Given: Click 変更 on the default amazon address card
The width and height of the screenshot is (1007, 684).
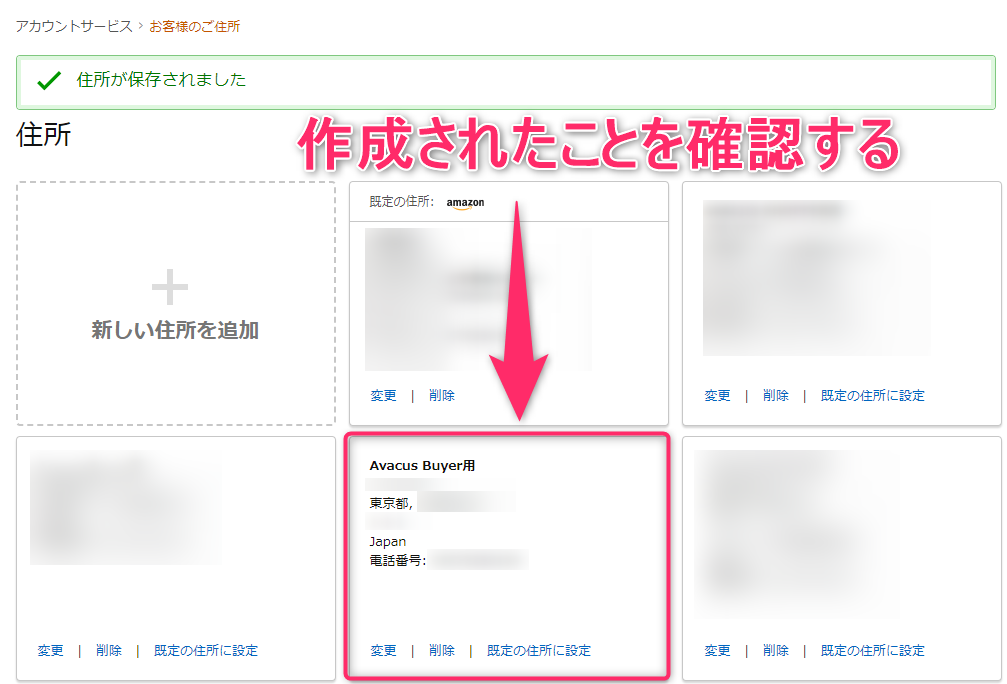Looking at the screenshot, I should (383, 395).
